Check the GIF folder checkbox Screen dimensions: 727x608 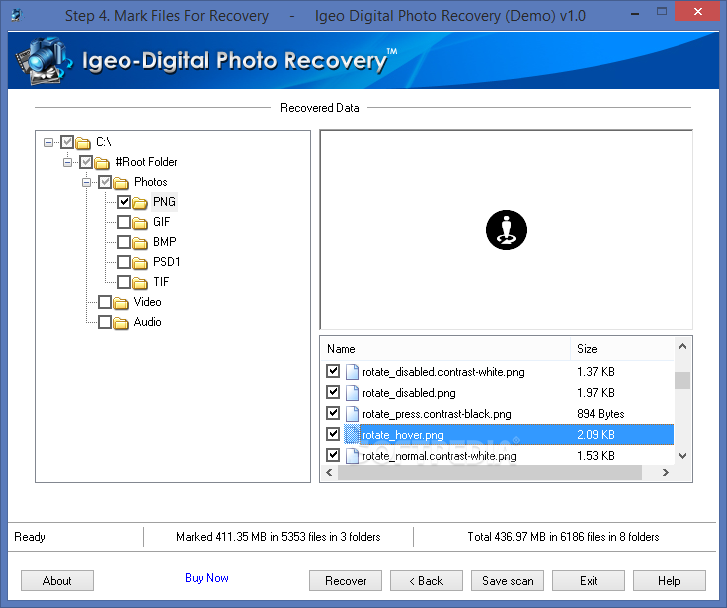[124, 222]
